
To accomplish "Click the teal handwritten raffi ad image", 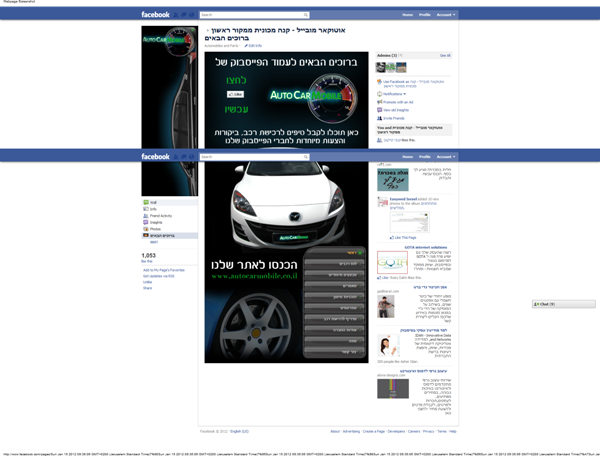I will point(393,180).
